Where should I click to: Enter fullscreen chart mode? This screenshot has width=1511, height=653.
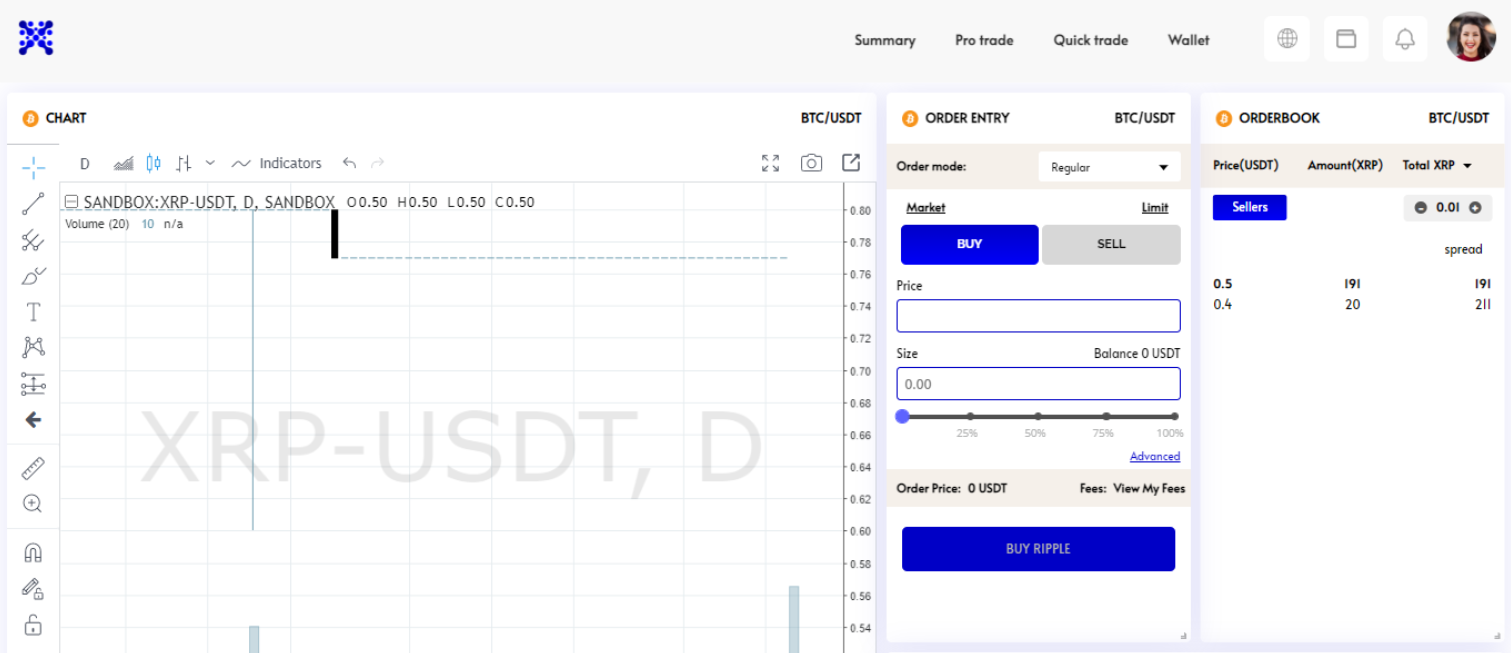coord(770,163)
